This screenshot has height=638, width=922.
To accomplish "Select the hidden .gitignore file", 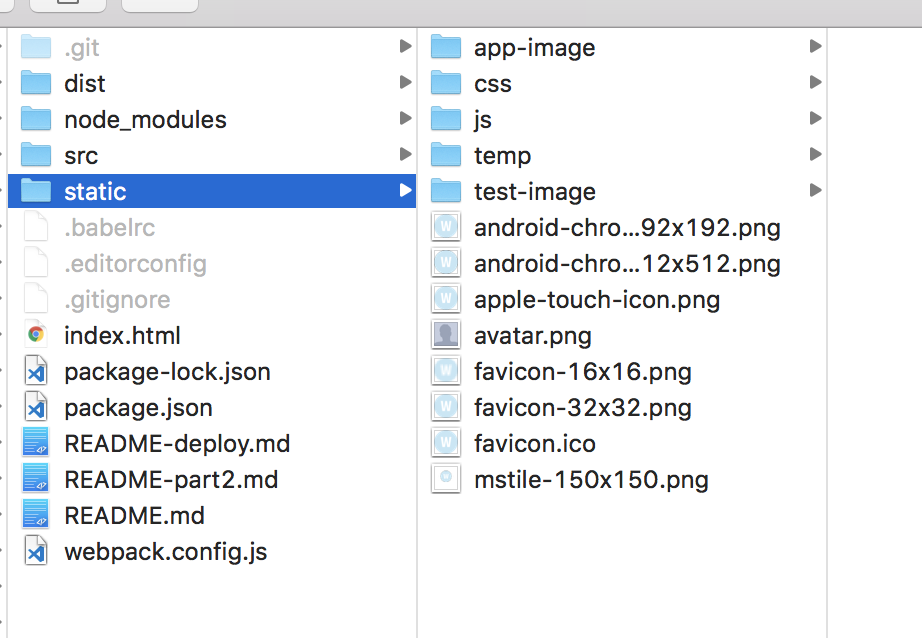I will 116,300.
